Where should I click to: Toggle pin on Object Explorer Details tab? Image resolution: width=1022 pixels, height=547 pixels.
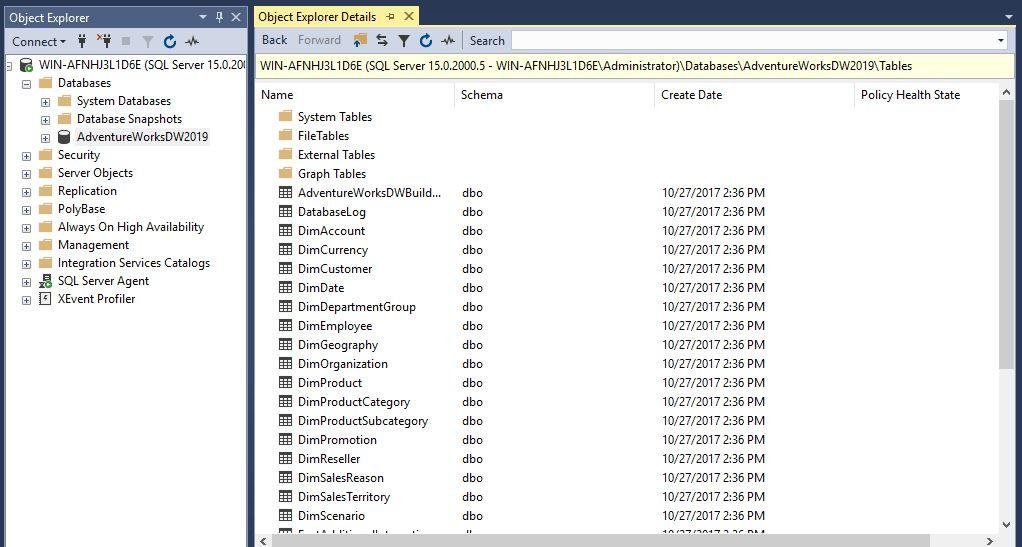click(390, 16)
